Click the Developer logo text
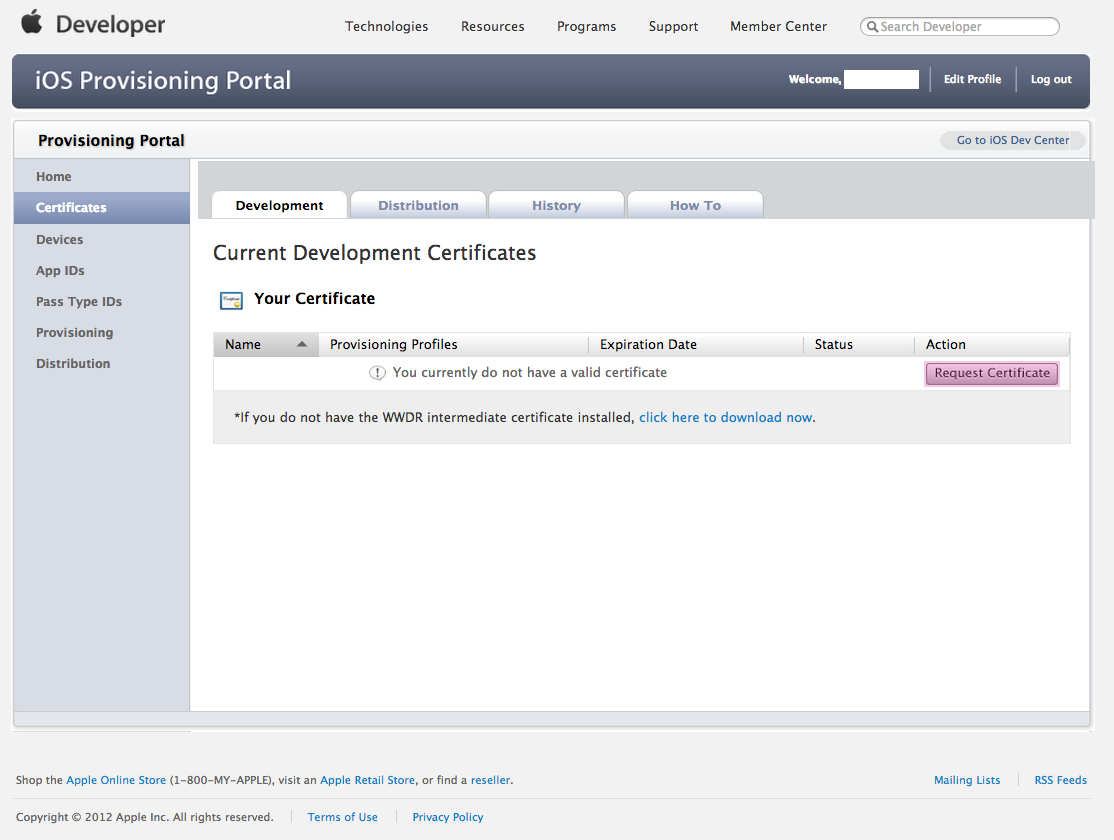The image size is (1114, 840). 110,25
